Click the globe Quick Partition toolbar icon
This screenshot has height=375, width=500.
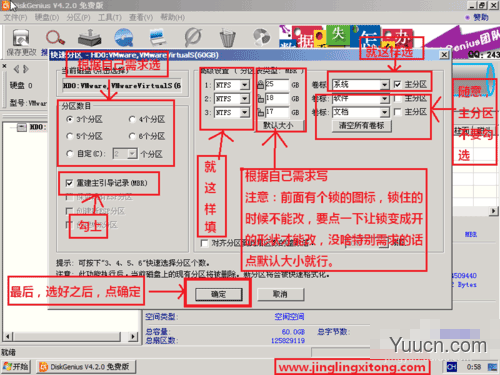pos(124,37)
